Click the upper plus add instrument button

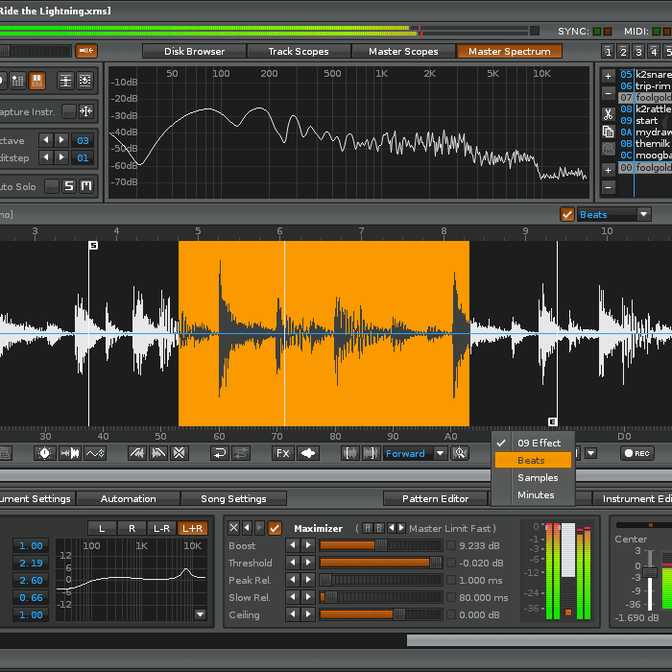click(x=608, y=77)
